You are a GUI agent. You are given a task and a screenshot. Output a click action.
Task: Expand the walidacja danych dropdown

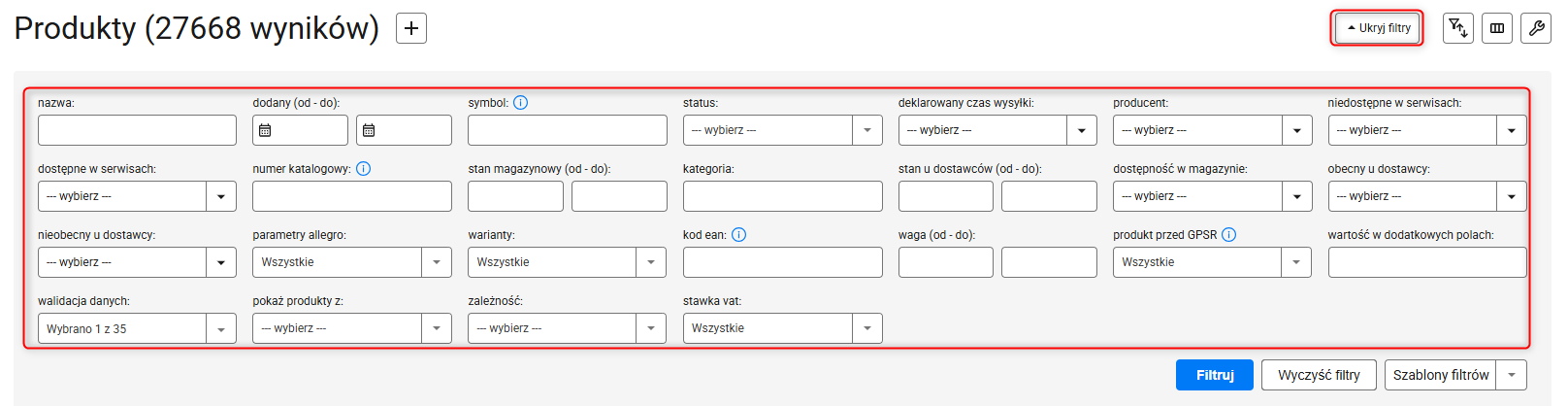pos(137,328)
